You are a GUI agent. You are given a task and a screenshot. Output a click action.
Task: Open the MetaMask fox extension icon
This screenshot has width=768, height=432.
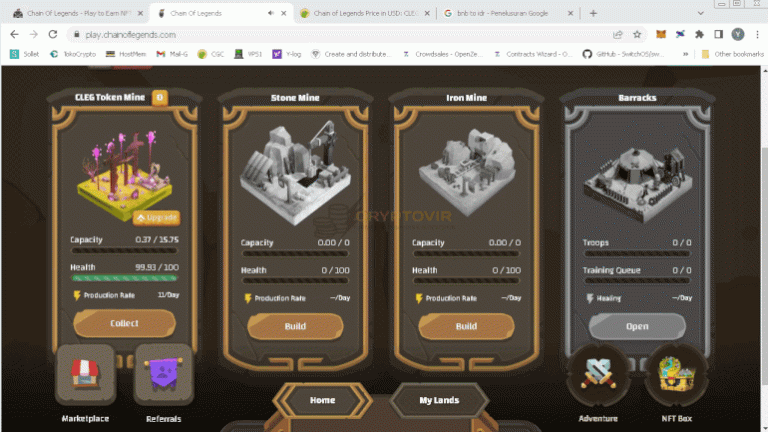tap(661, 34)
